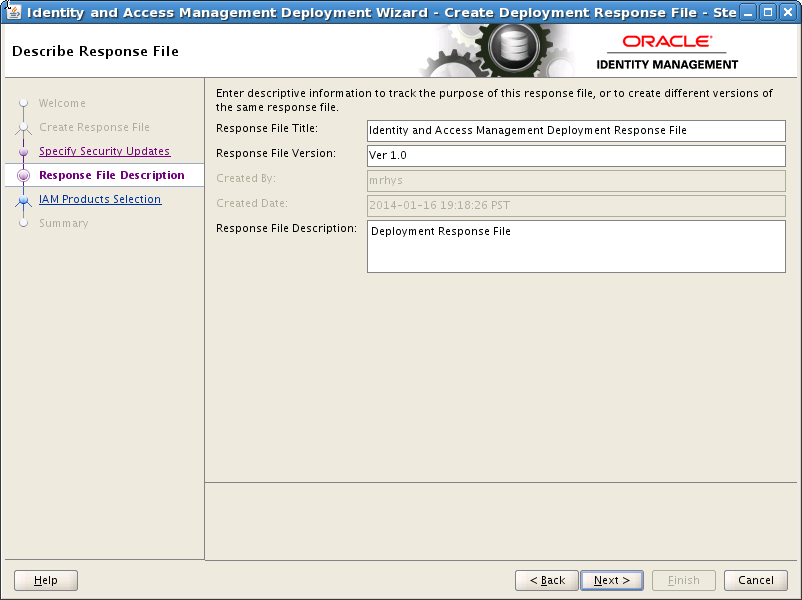Image resolution: width=802 pixels, height=600 pixels.
Task: Click the IDENTITY MANAGEMENT text in the header
Action: click(667, 64)
